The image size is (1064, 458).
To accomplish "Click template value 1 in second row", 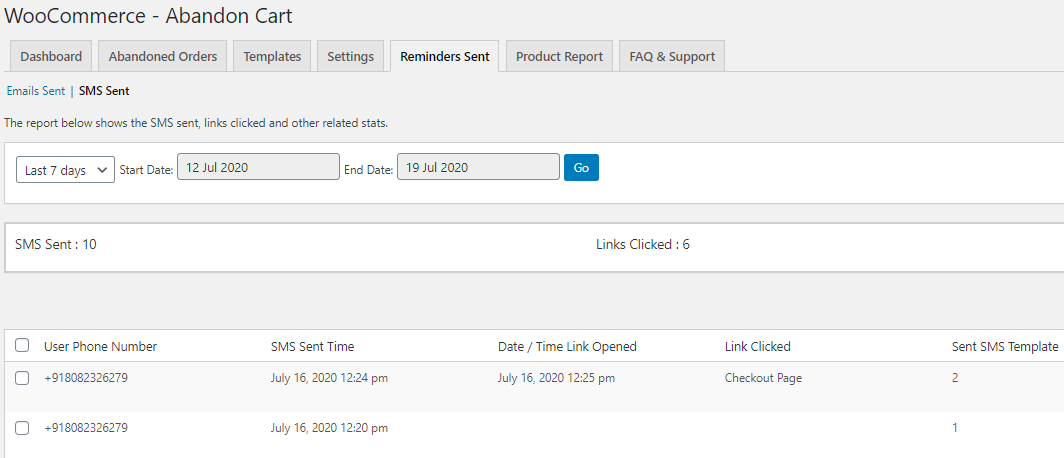I will point(955,428).
